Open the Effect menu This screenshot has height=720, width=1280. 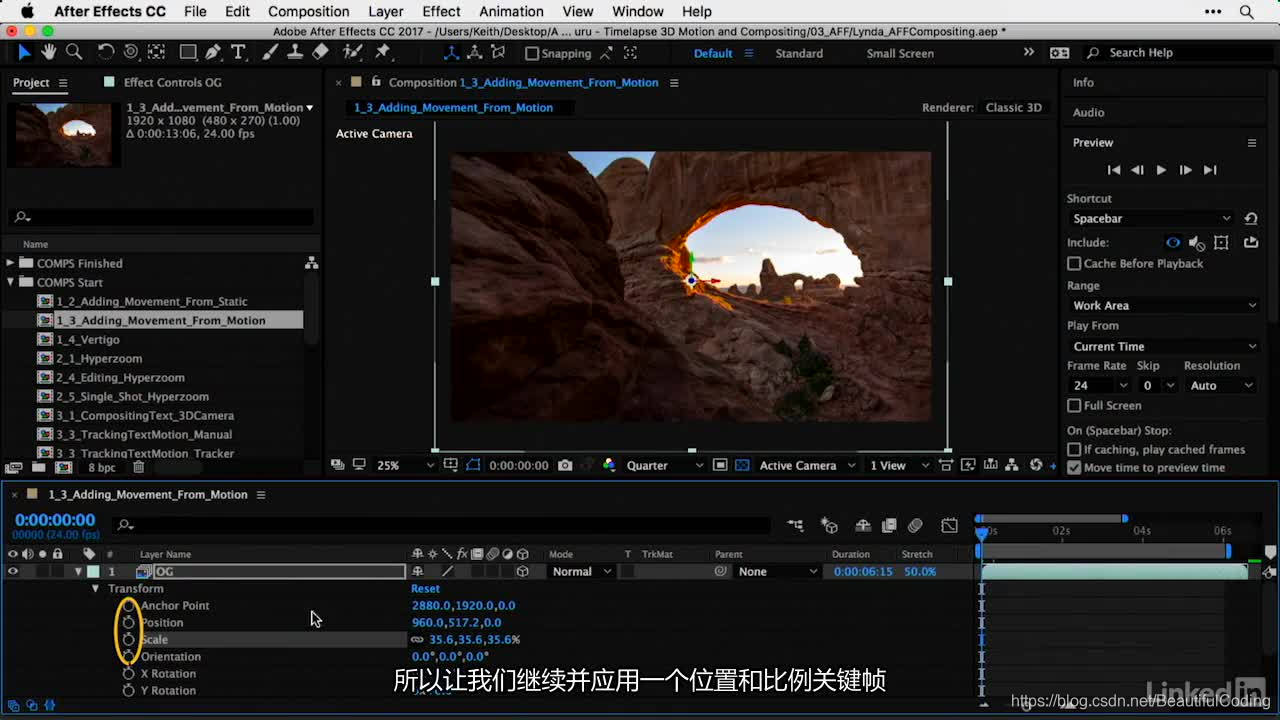[x=441, y=12]
